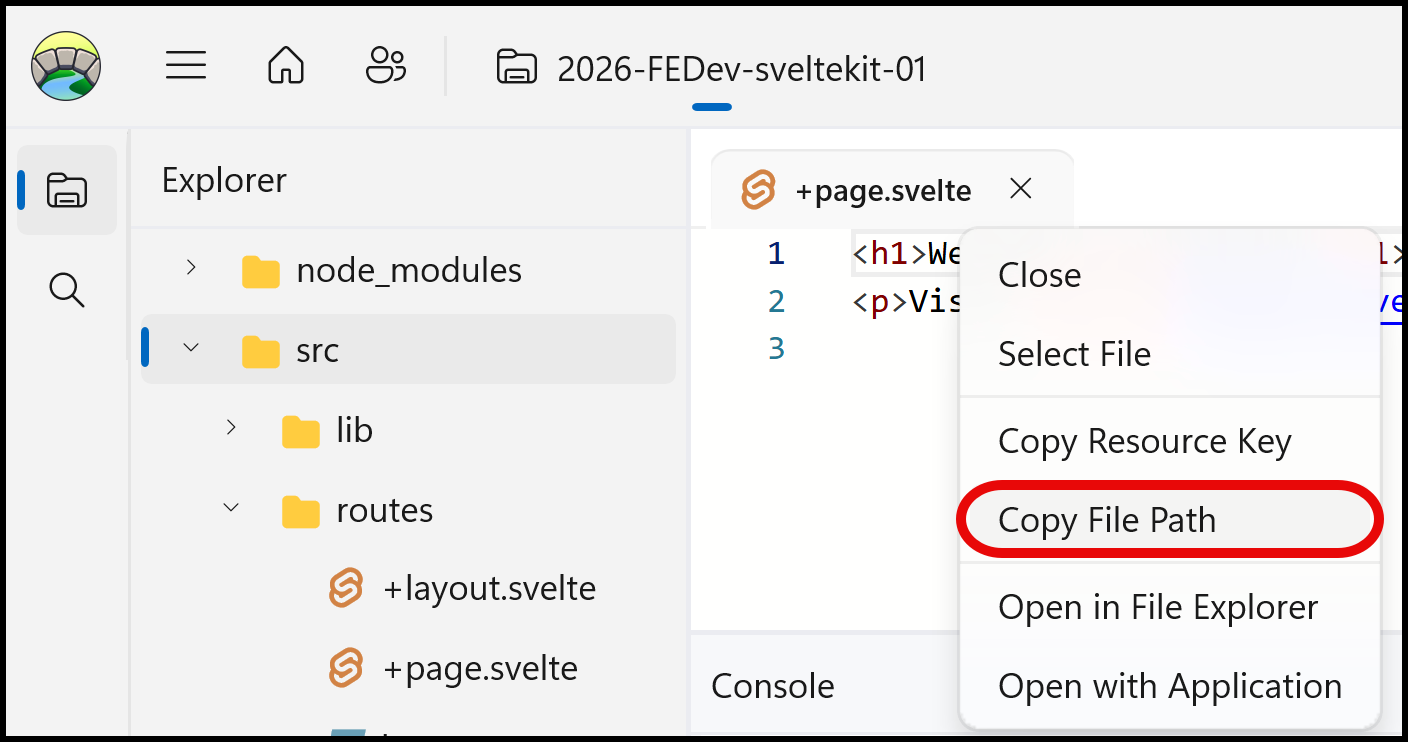Click Copy File Path menu entry
This screenshot has height=742, width=1408.
pos(1107,520)
